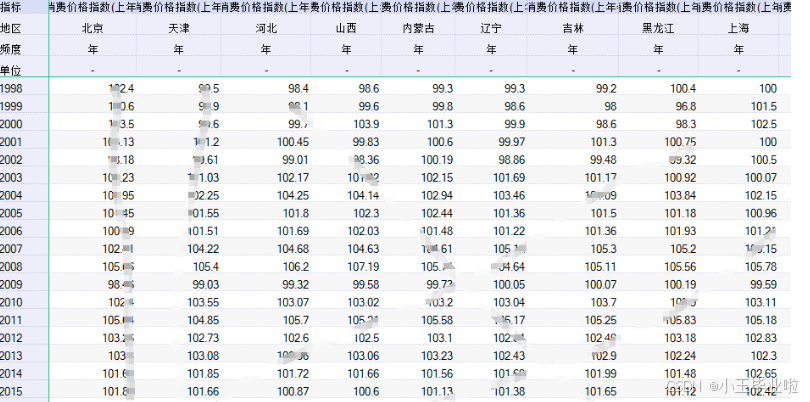
Task: Click 辽宁 2009 value 100.05
Action: click(509, 285)
